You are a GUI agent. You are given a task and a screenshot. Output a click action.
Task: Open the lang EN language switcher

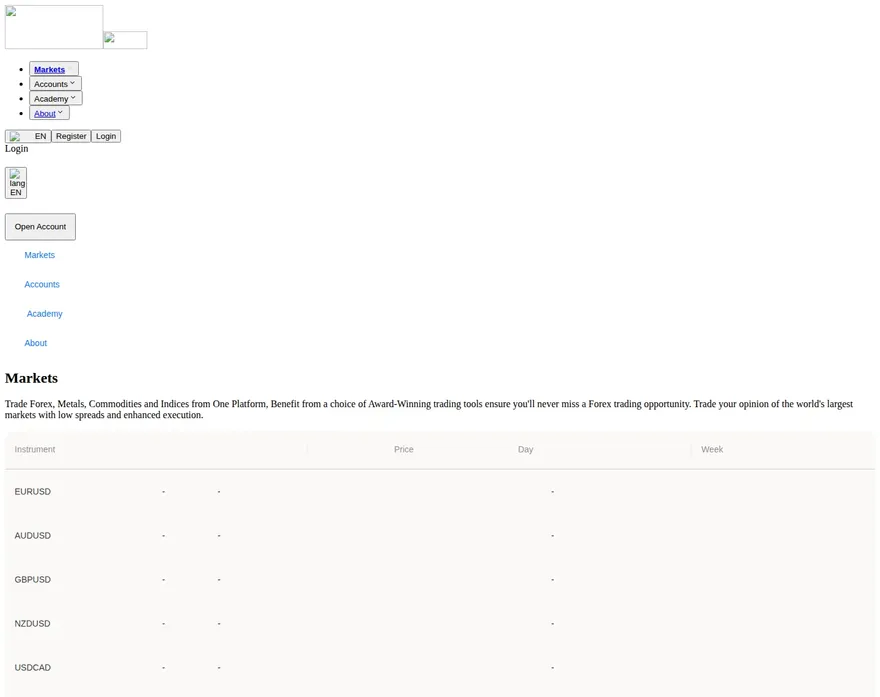16,183
